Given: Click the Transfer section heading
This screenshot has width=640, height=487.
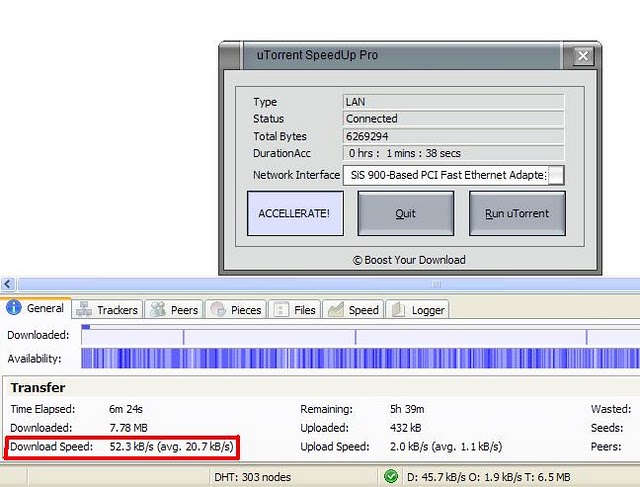Looking at the screenshot, I should click(x=38, y=387).
